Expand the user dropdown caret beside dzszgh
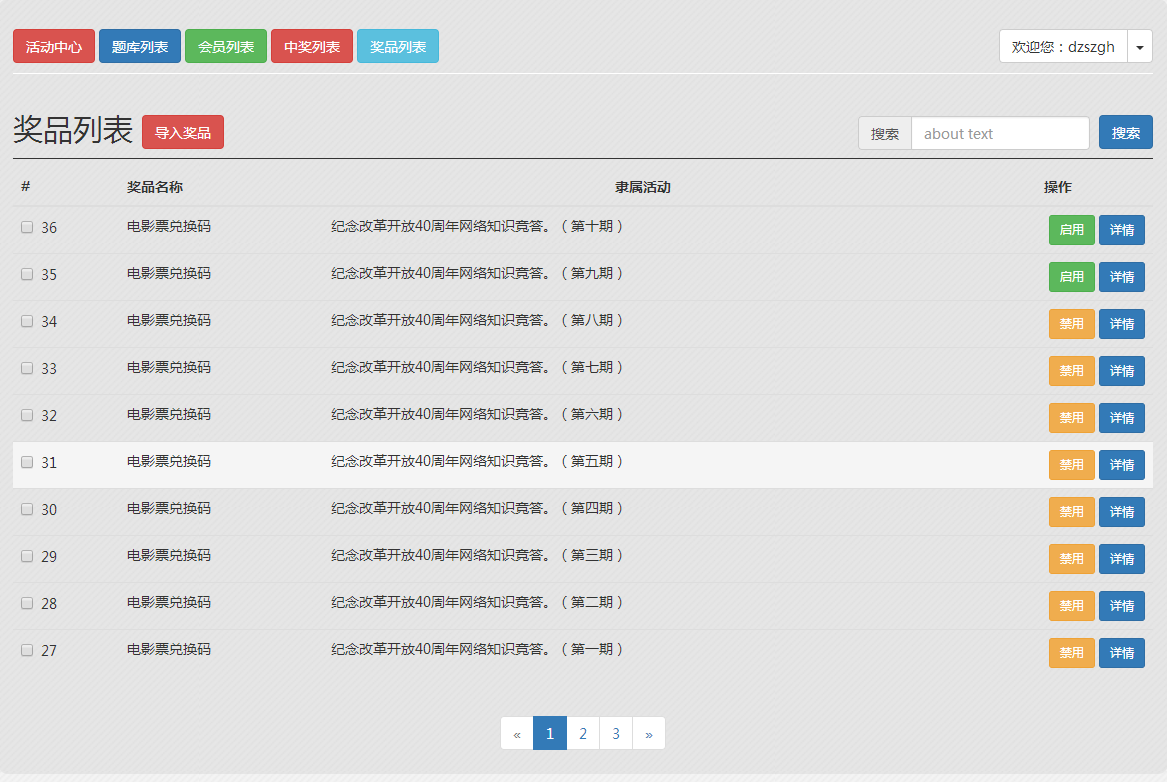This screenshot has width=1167, height=782. pos(1140,47)
